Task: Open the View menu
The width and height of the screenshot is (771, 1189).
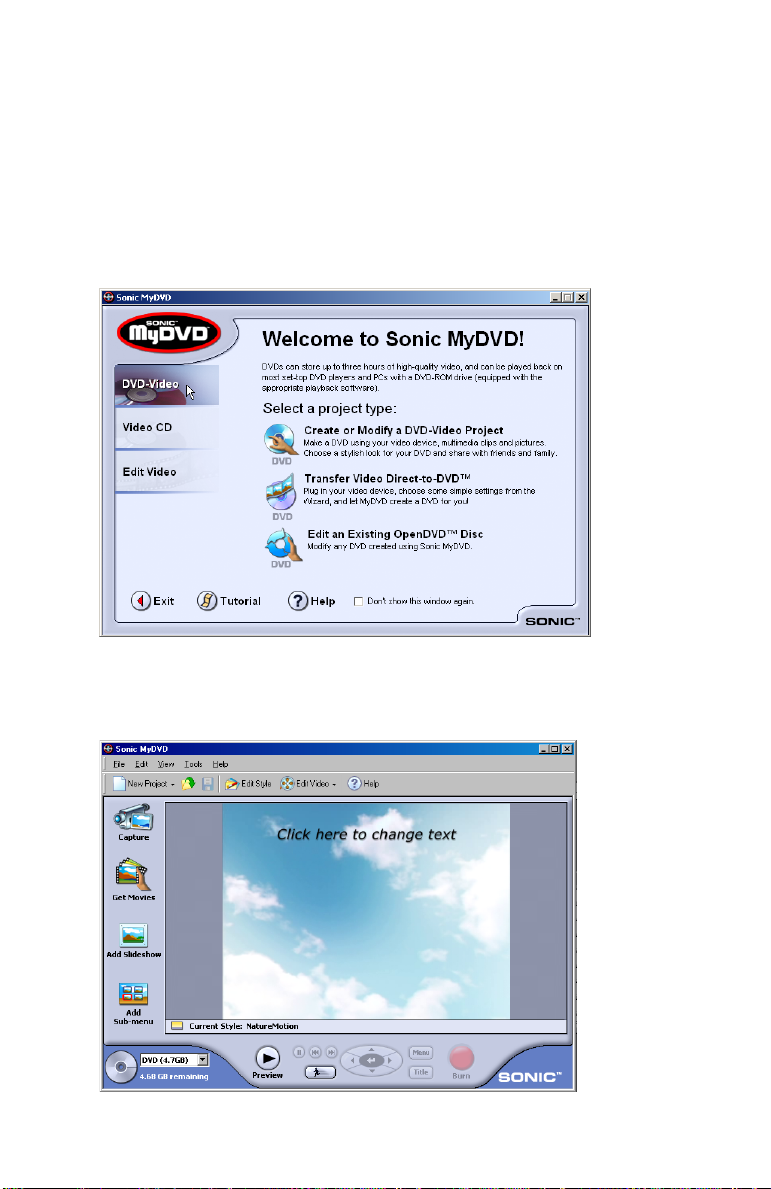Action: coord(166,764)
